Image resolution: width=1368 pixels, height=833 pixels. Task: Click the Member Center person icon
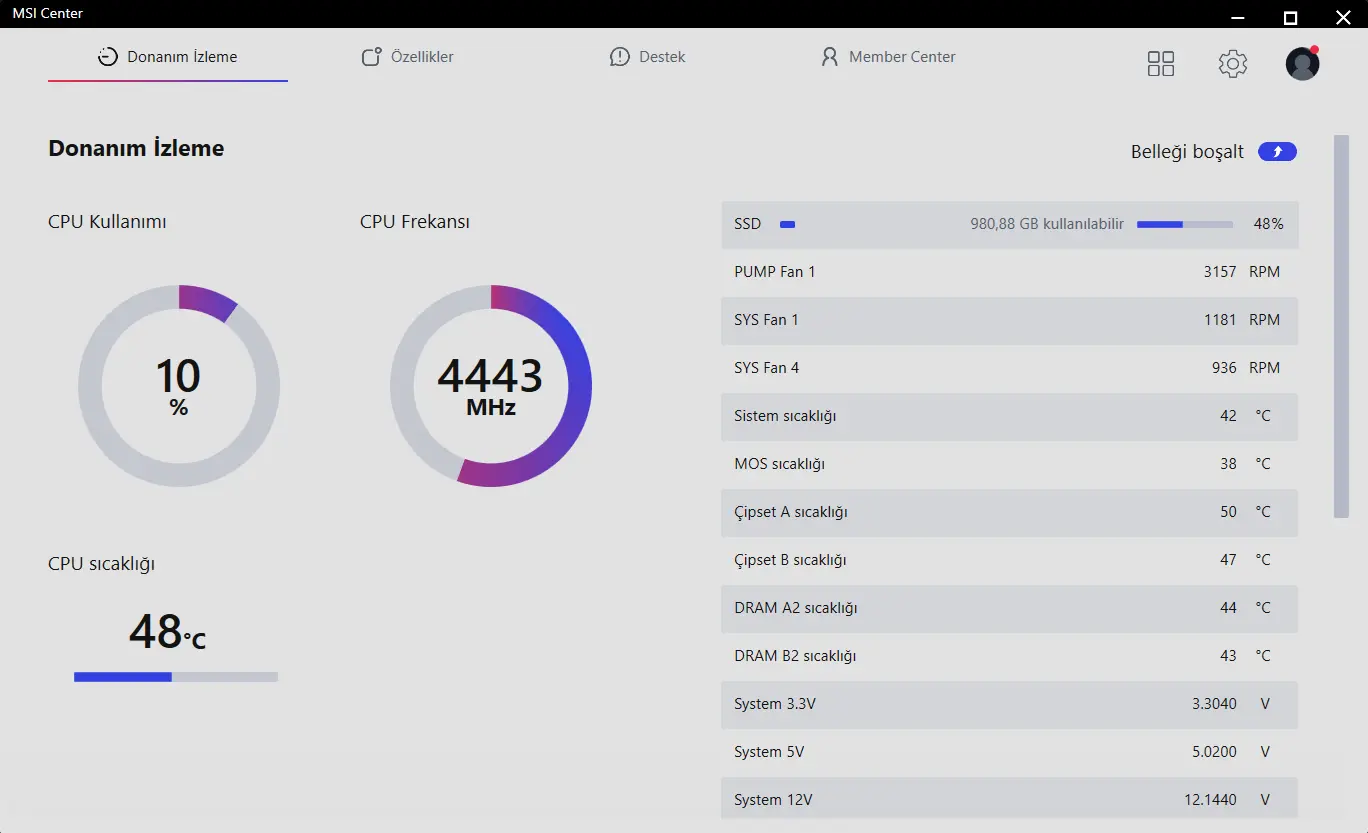click(829, 57)
